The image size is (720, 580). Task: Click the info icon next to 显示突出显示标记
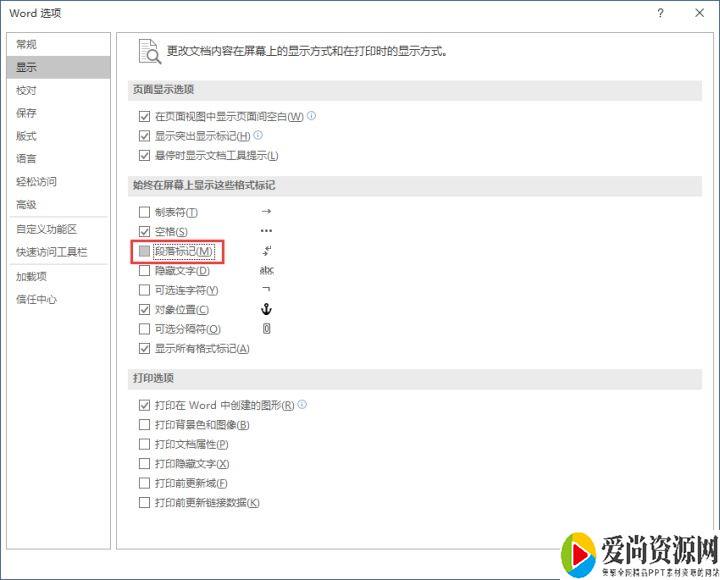pos(258,135)
